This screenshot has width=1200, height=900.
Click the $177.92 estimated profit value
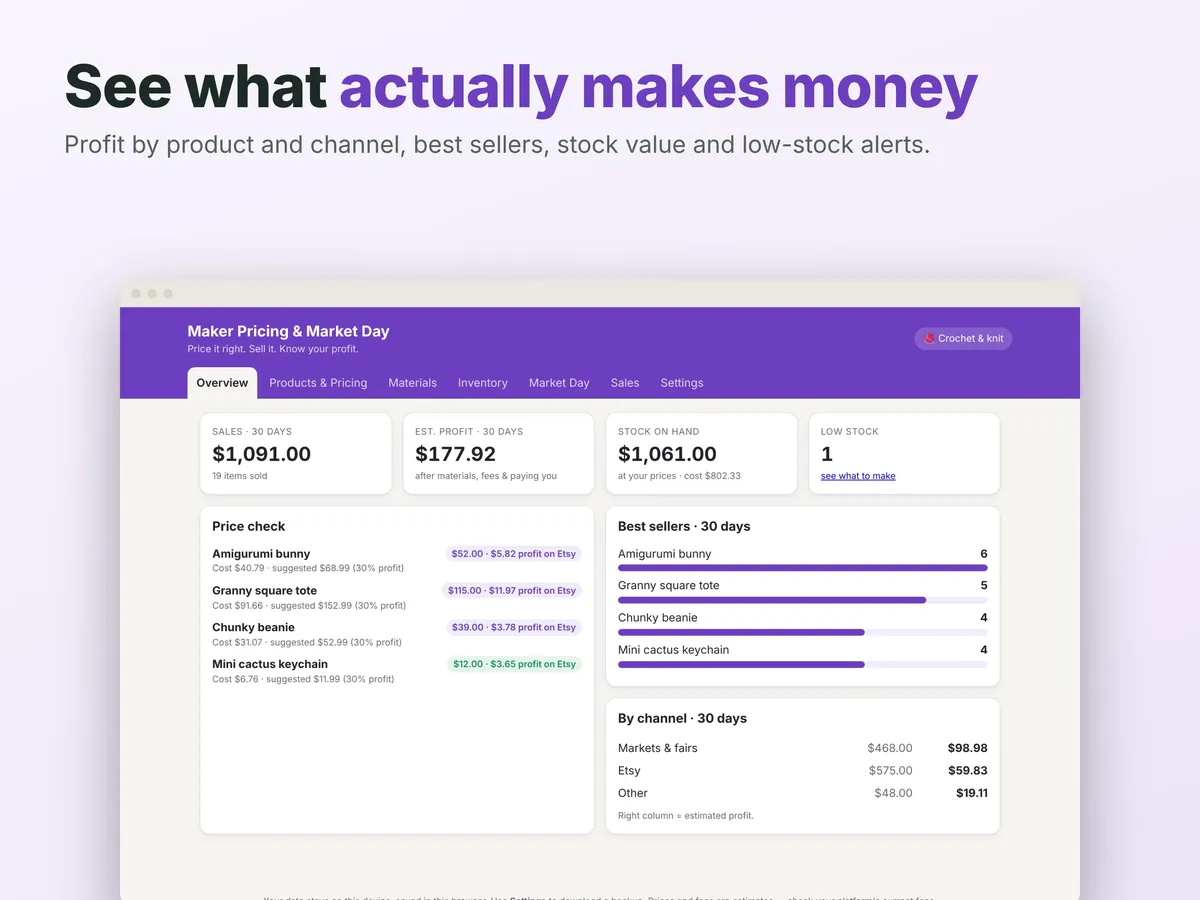pyautogui.click(x=455, y=454)
